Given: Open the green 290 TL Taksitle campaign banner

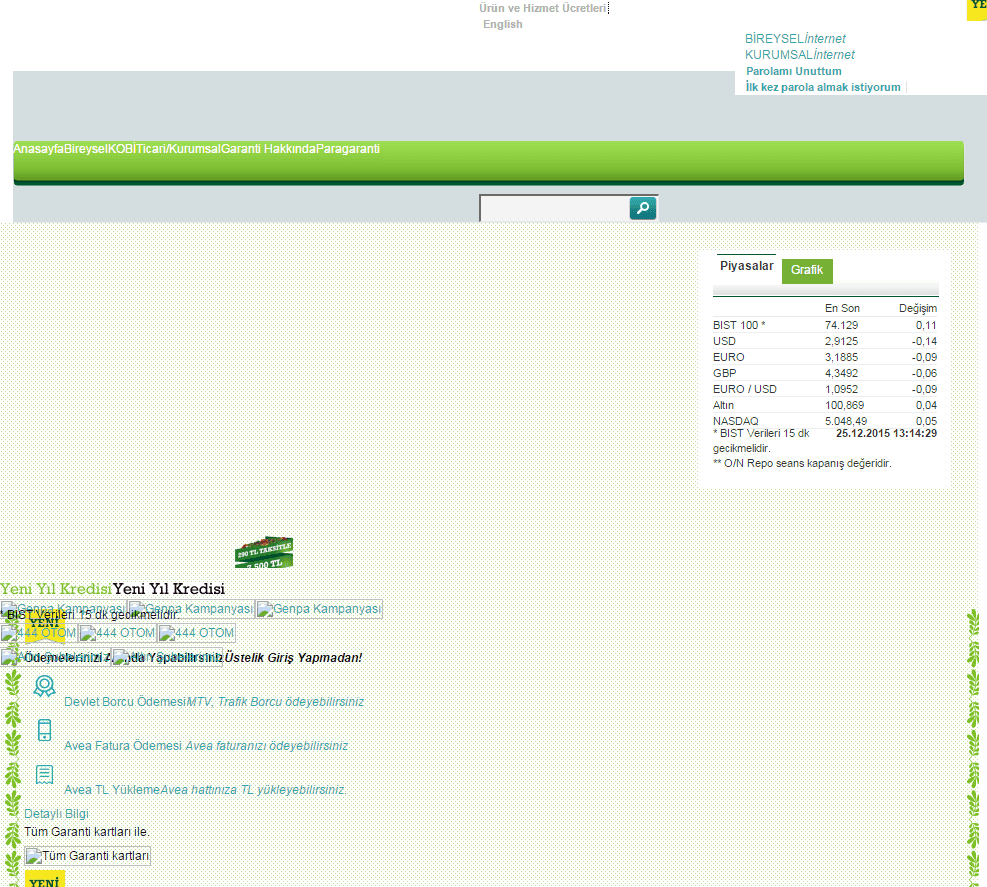Looking at the screenshot, I should pyautogui.click(x=264, y=552).
